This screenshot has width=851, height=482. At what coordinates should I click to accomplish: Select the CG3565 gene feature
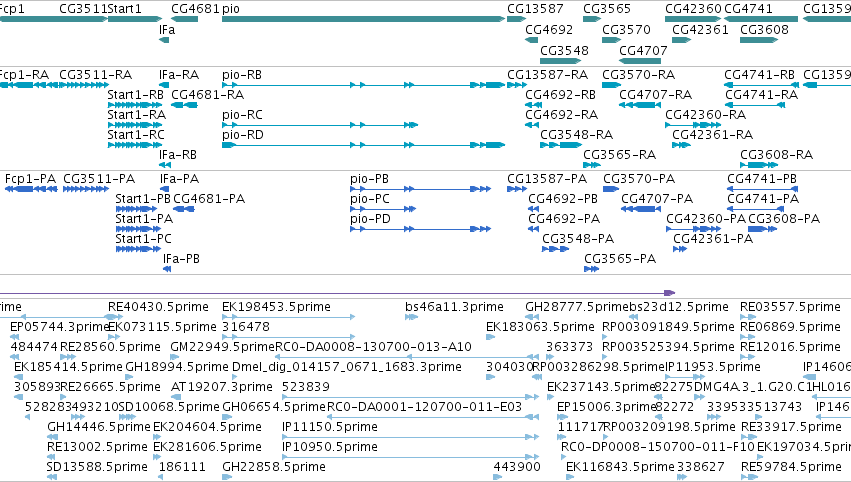pos(592,19)
